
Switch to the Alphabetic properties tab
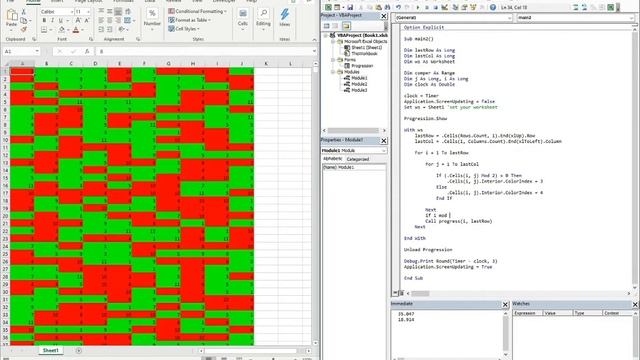[x=333, y=159]
